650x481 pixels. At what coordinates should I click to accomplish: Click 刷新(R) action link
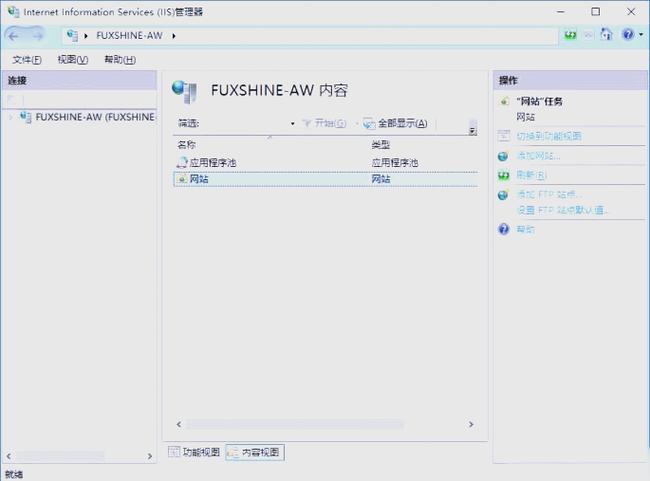pyautogui.click(x=531, y=175)
